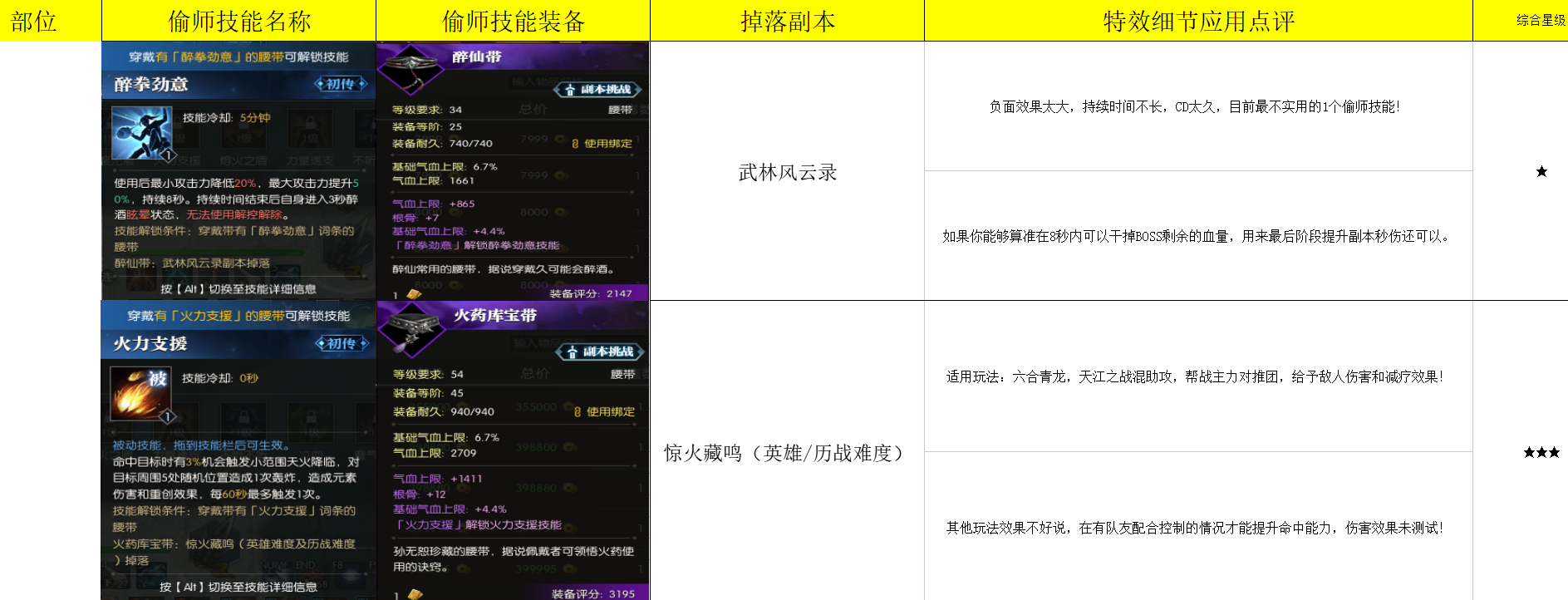Click the 醉拳劲意 skill title
This screenshot has height=600, width=1568.
151,84
